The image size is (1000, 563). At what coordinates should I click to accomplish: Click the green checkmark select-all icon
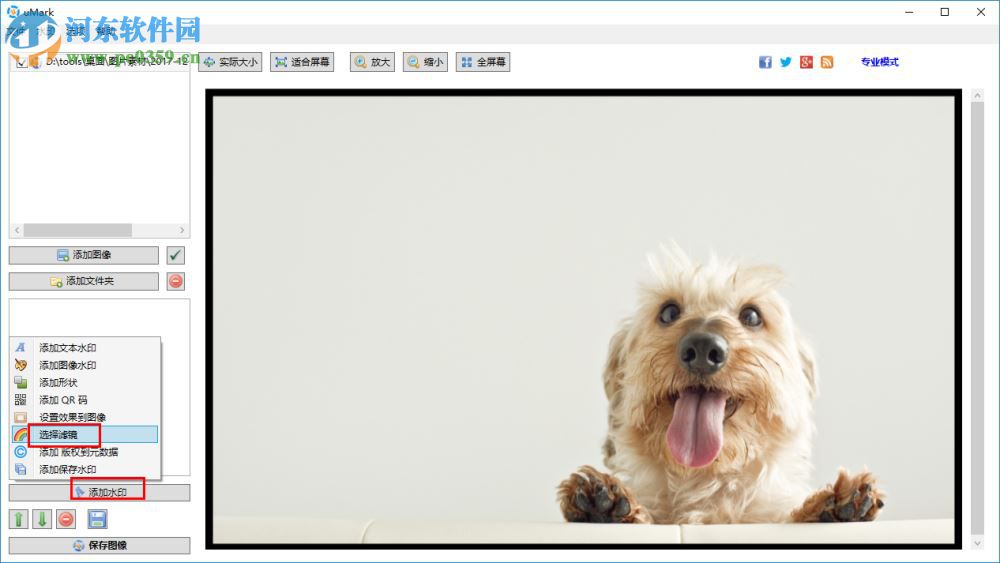coord(175,255)
